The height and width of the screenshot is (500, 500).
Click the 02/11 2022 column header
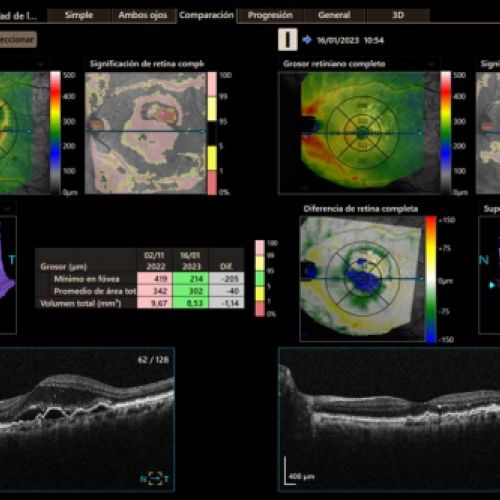(x=155, y=261)
